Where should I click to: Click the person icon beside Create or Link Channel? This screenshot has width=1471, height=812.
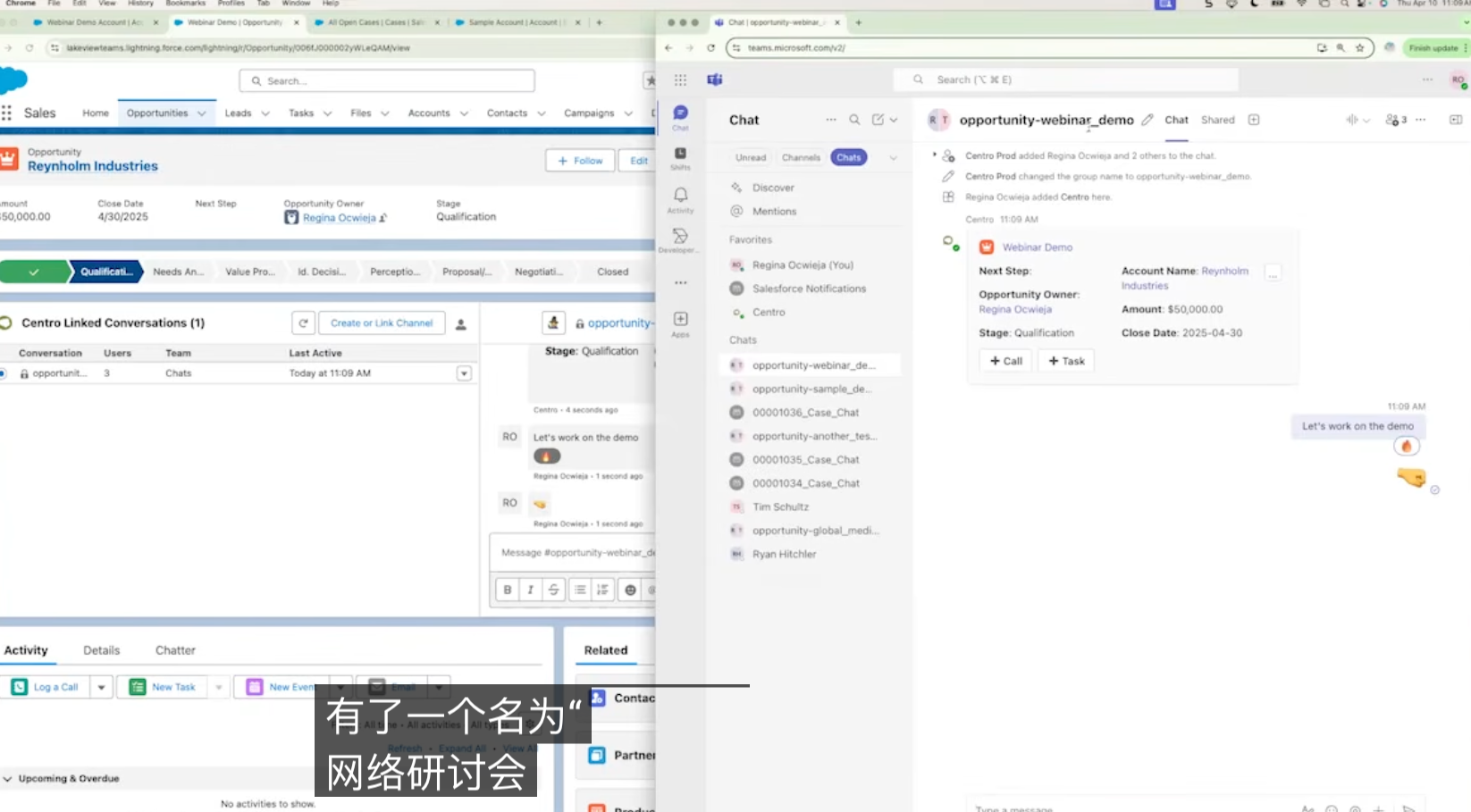(x=461, y=324)
